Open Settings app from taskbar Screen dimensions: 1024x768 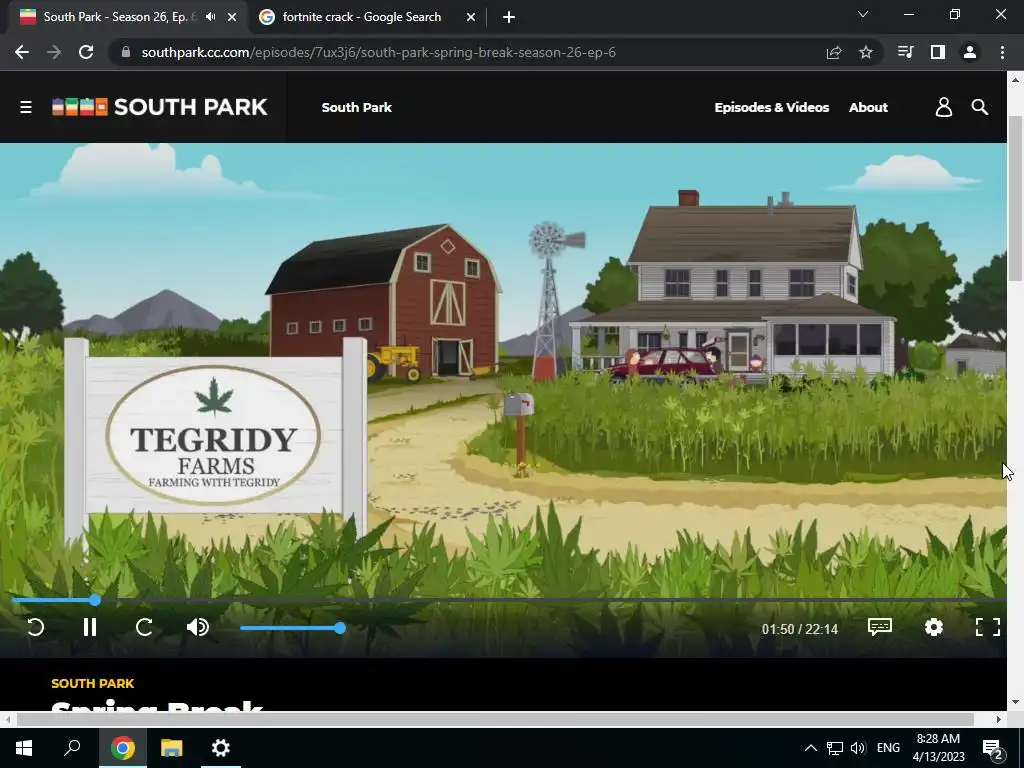pyautogui.click(x=221, y=748)
